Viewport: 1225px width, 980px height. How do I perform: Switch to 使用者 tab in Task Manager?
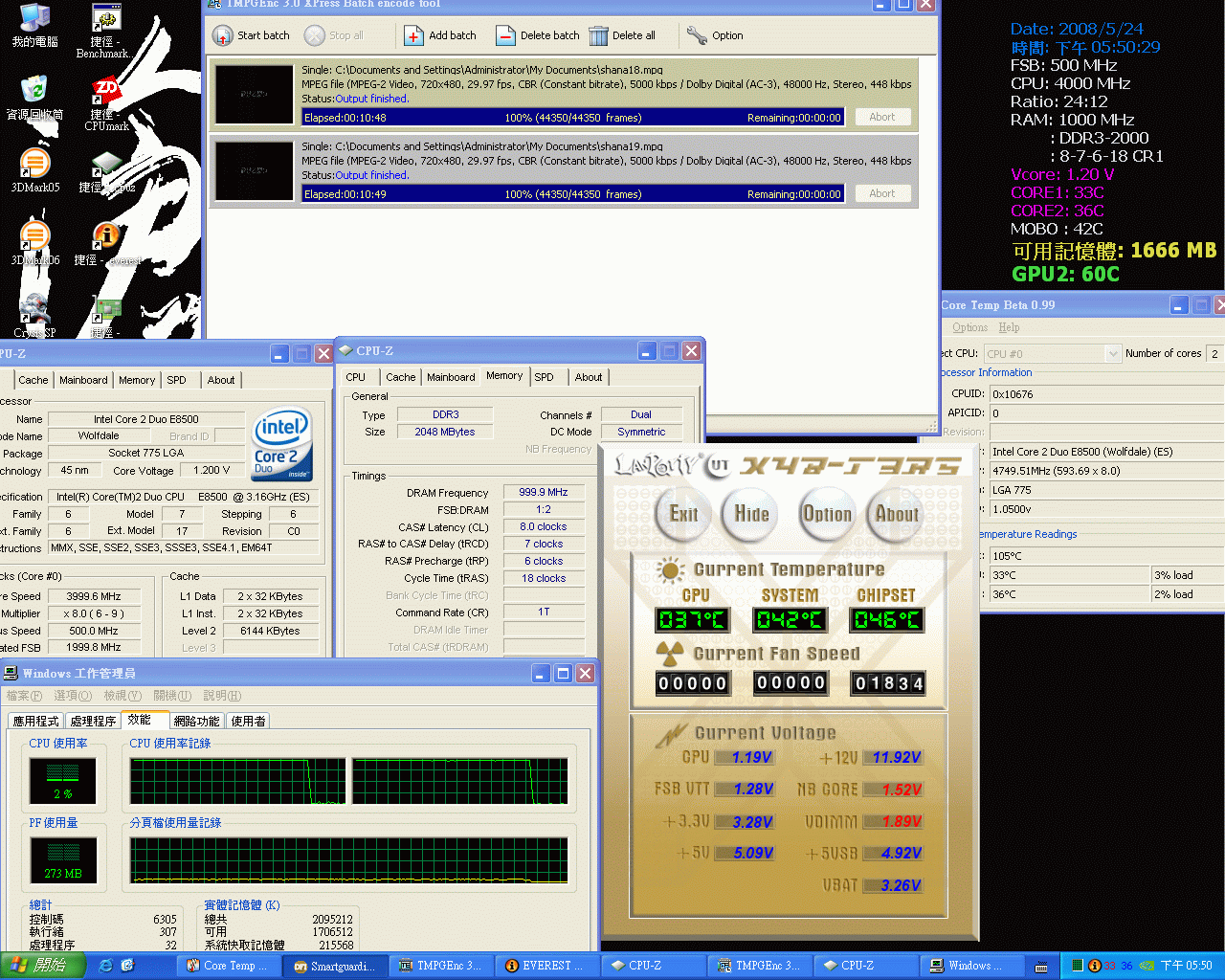click(x=248, y=721)
